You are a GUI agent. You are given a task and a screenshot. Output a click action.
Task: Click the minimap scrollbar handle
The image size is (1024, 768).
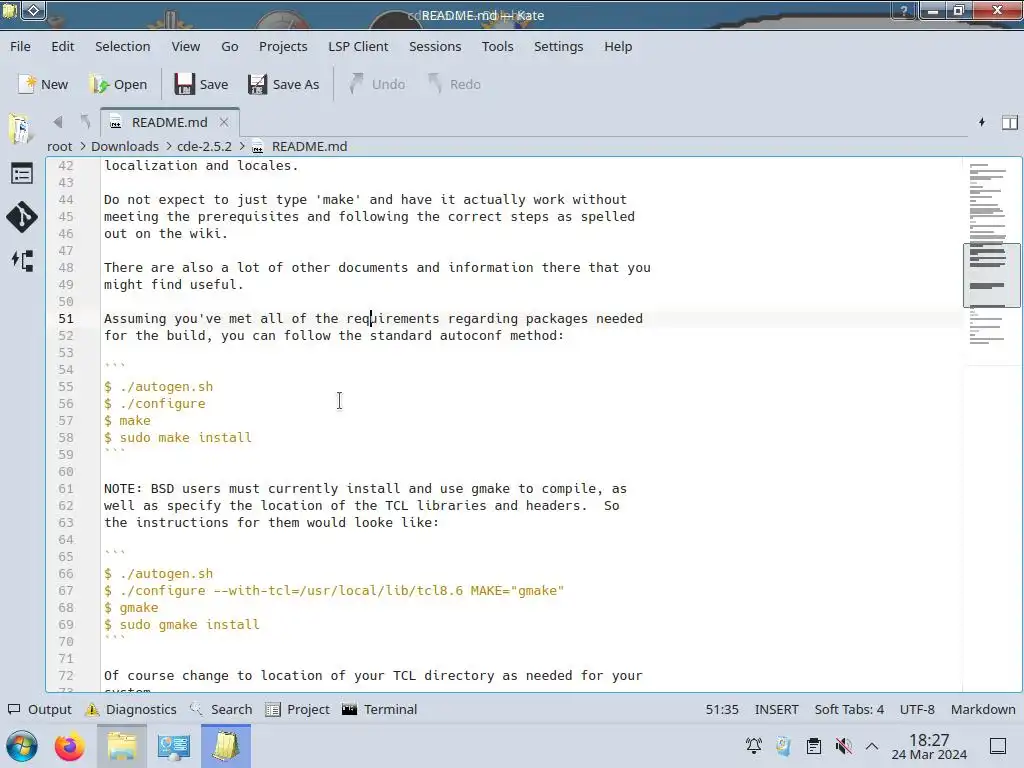click(x=991, y=274)
